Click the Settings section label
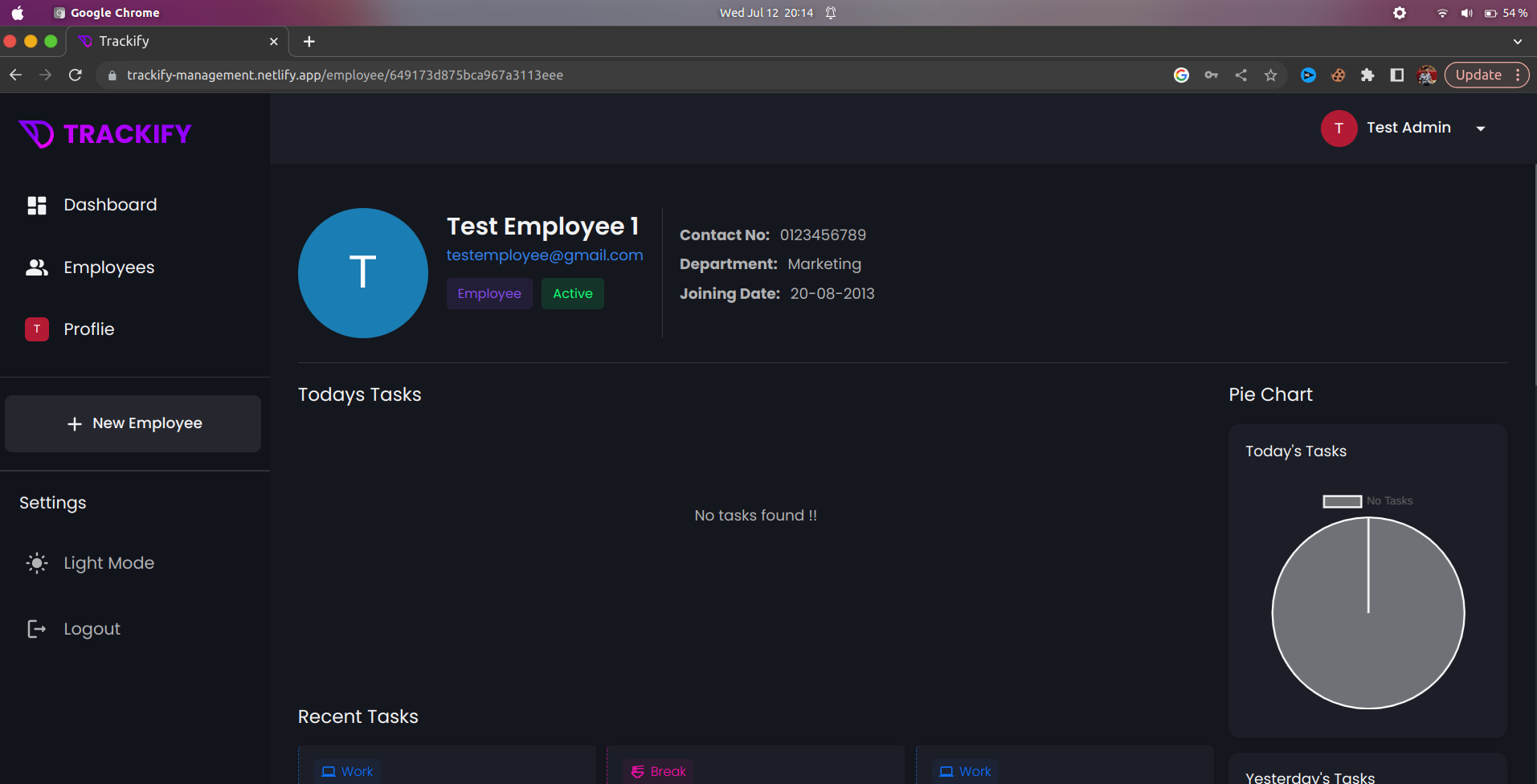 [52, 503]
